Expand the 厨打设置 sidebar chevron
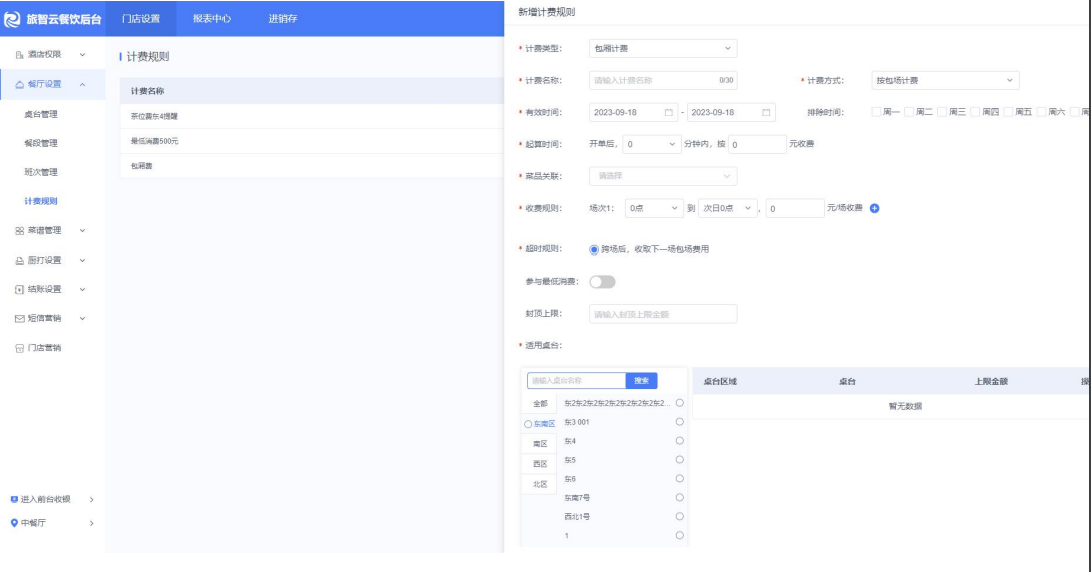The image size is (1091, 572). [82, 260]
